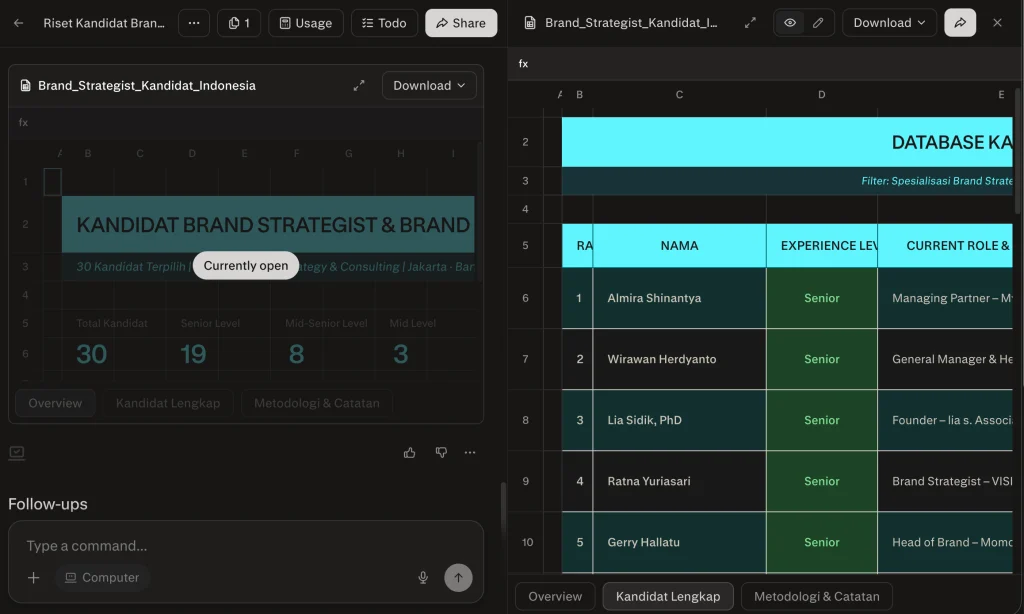Click the plus attachment icon
1024x614 pixels.
pyautogui.click(x=34, y=577)
